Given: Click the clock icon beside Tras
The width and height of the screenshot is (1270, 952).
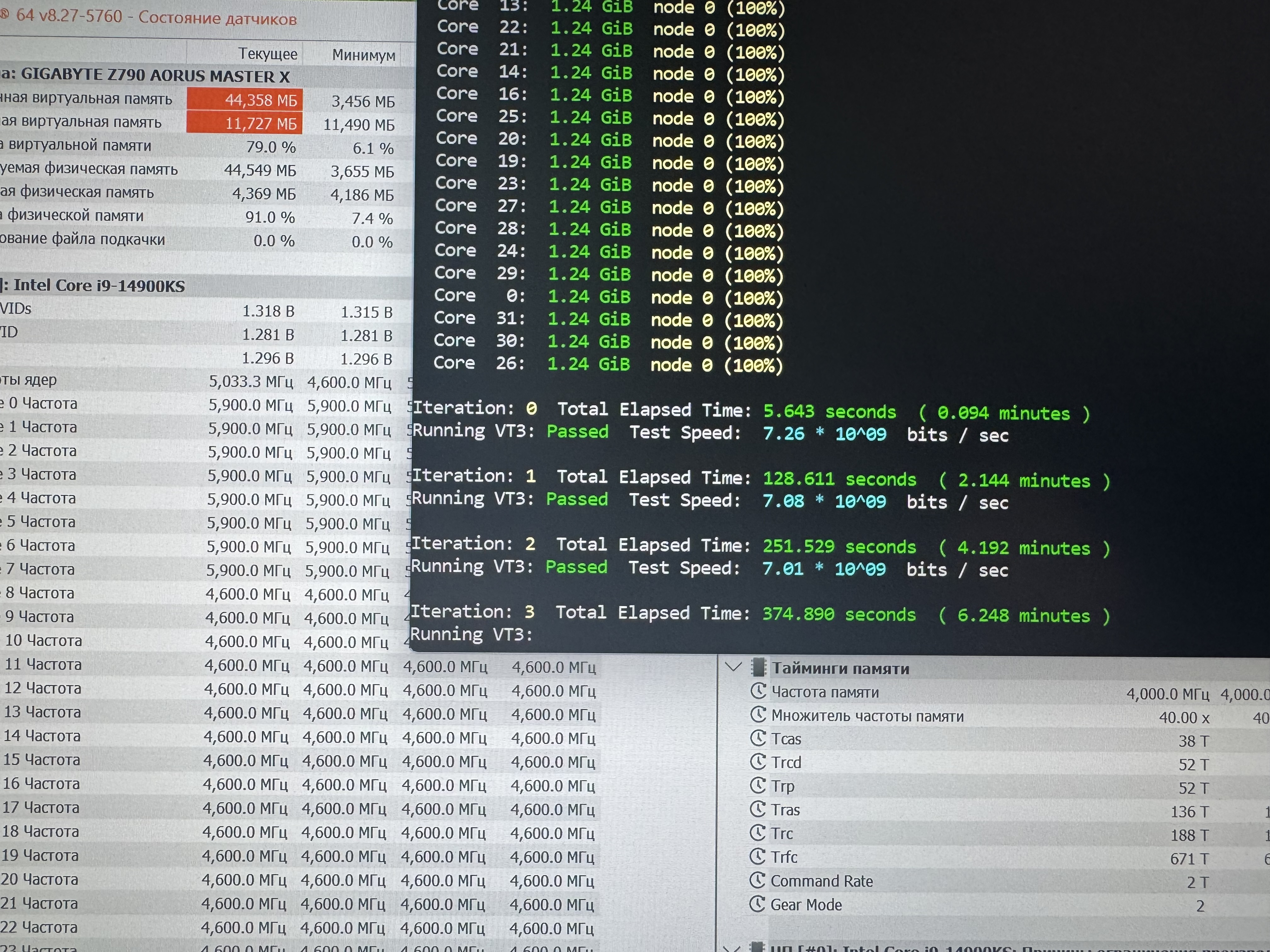Looking at the screenshot, I should [758, 809].
